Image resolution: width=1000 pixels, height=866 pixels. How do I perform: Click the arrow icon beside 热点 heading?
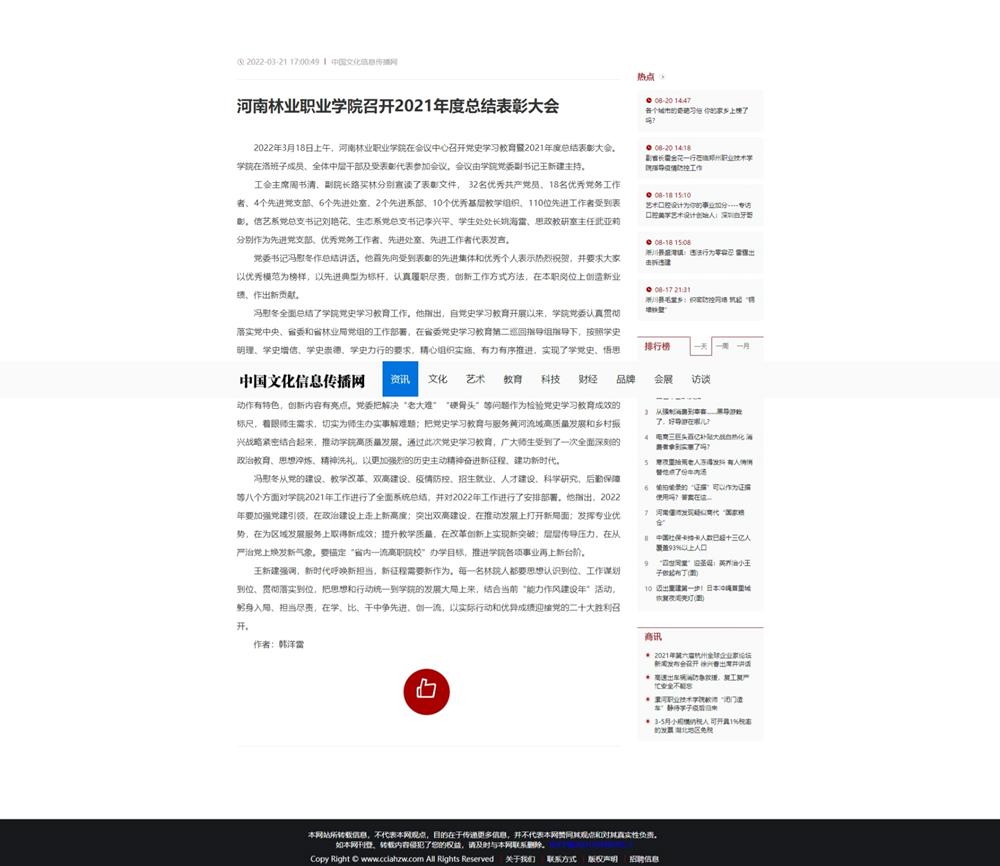(663, 77)
